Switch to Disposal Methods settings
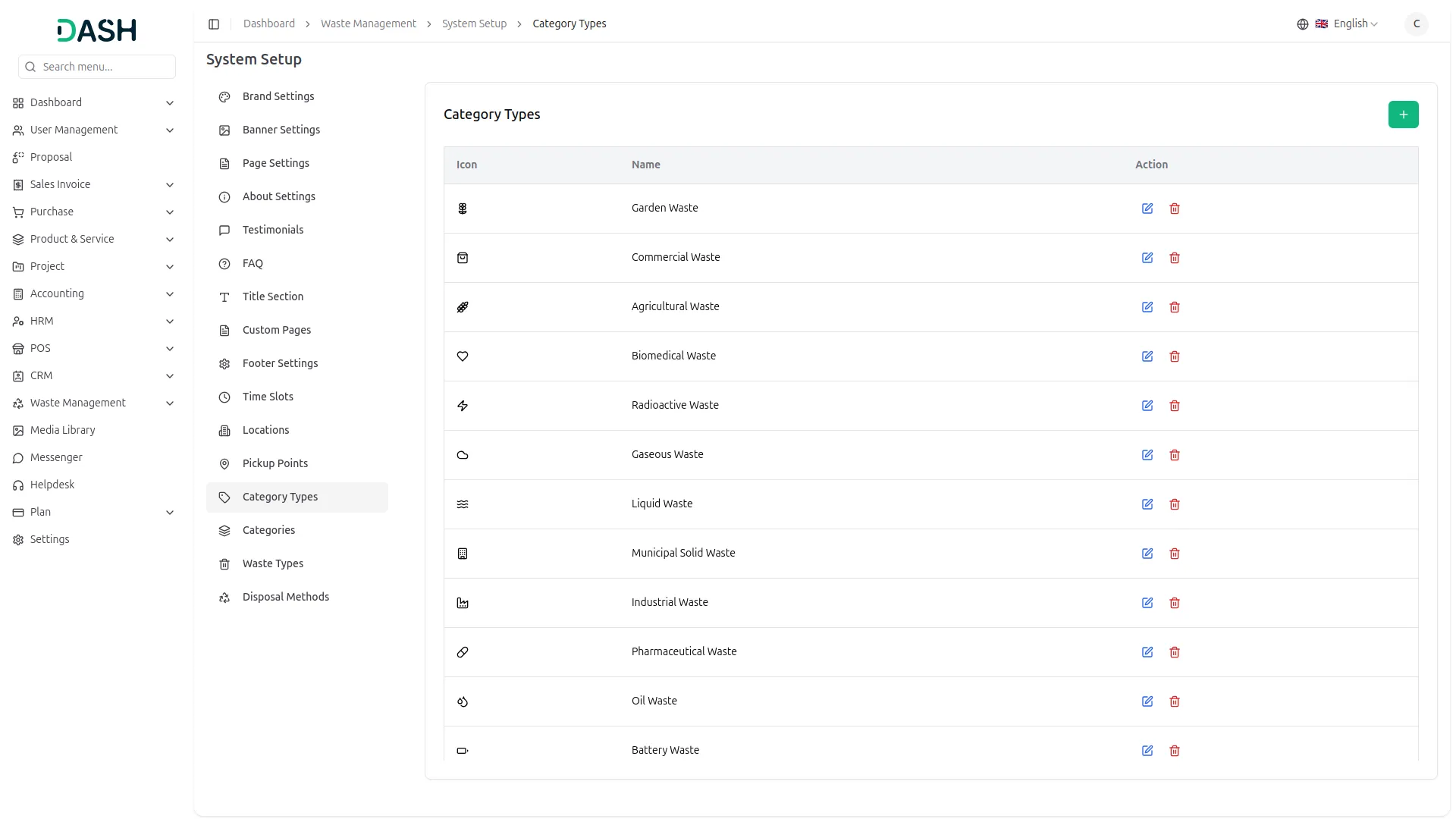Viewport: 1456px width, 819px height. [285, 597]
